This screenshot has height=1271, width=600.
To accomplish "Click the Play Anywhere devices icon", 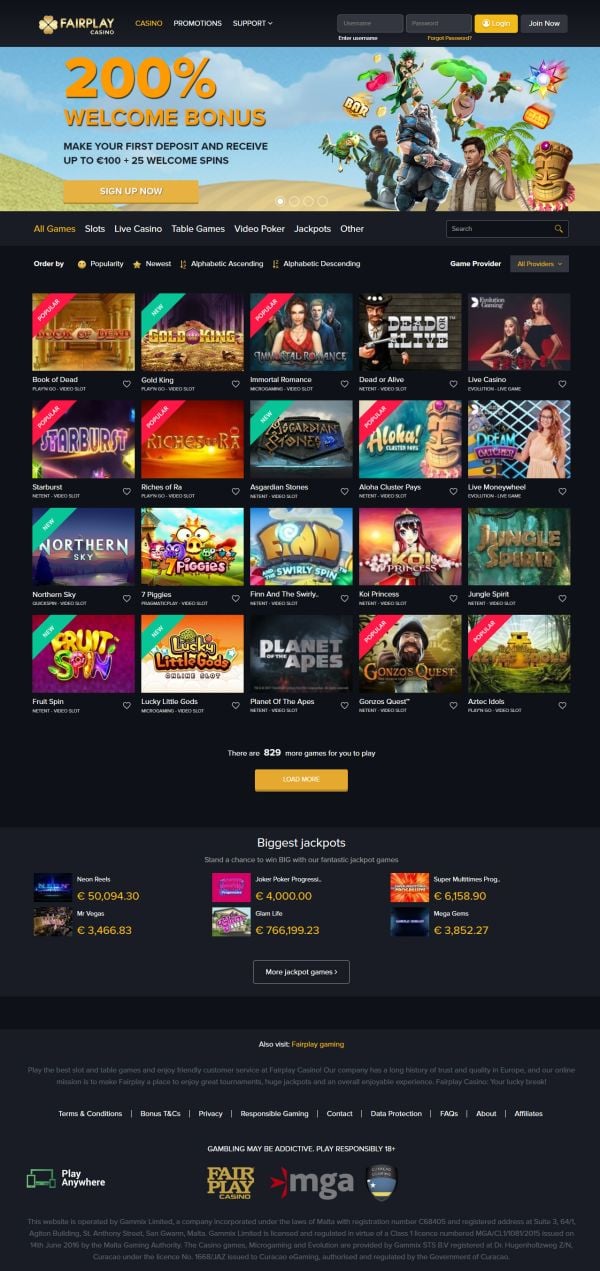I will [41, 1178].
